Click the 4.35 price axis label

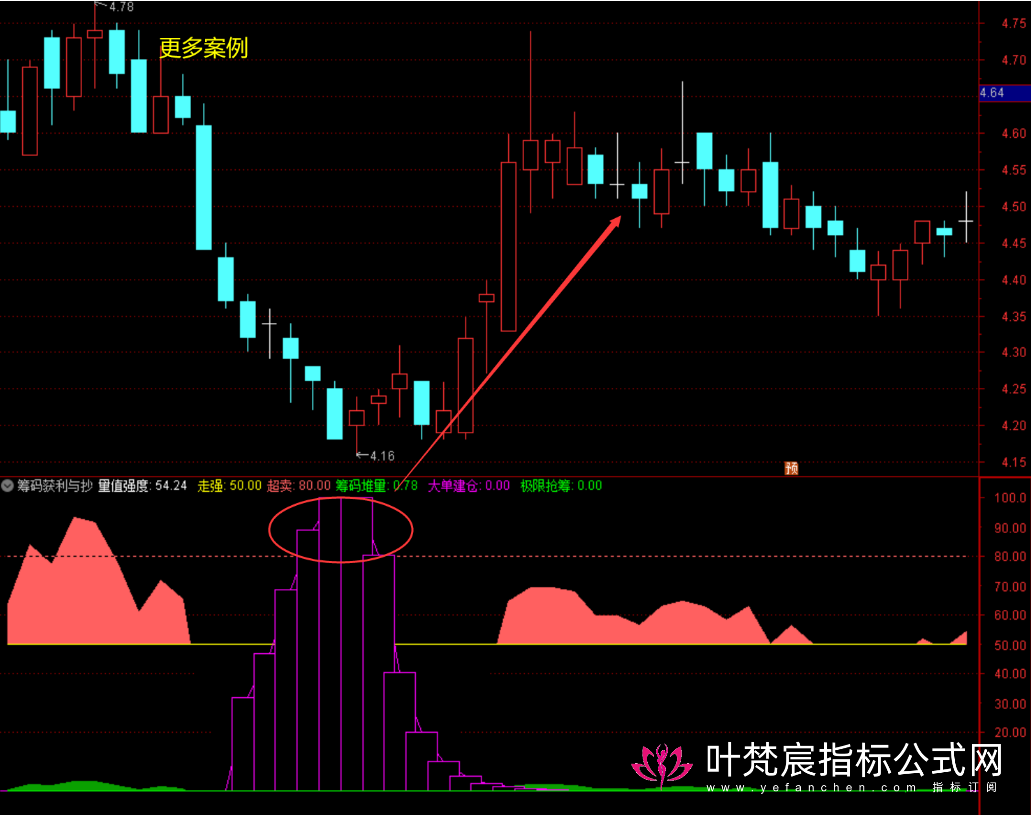coord(1013,316)
